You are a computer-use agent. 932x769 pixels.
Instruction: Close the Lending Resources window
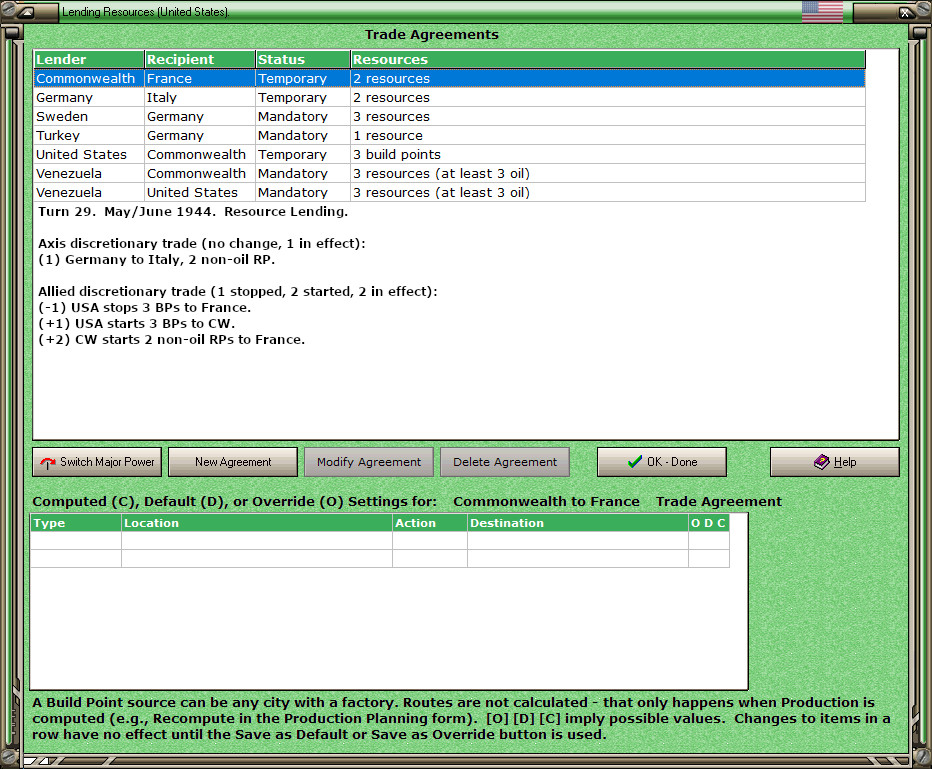click(905, 12)
